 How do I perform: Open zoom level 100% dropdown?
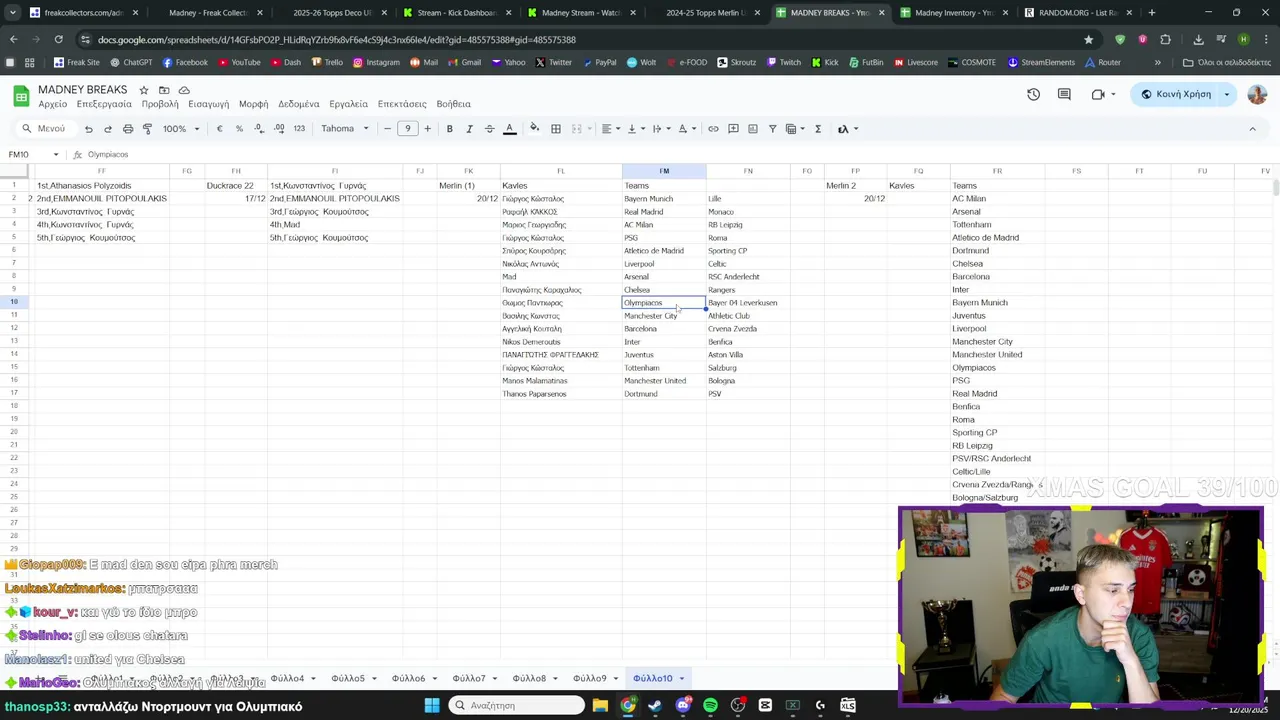[x=181, y=129]
